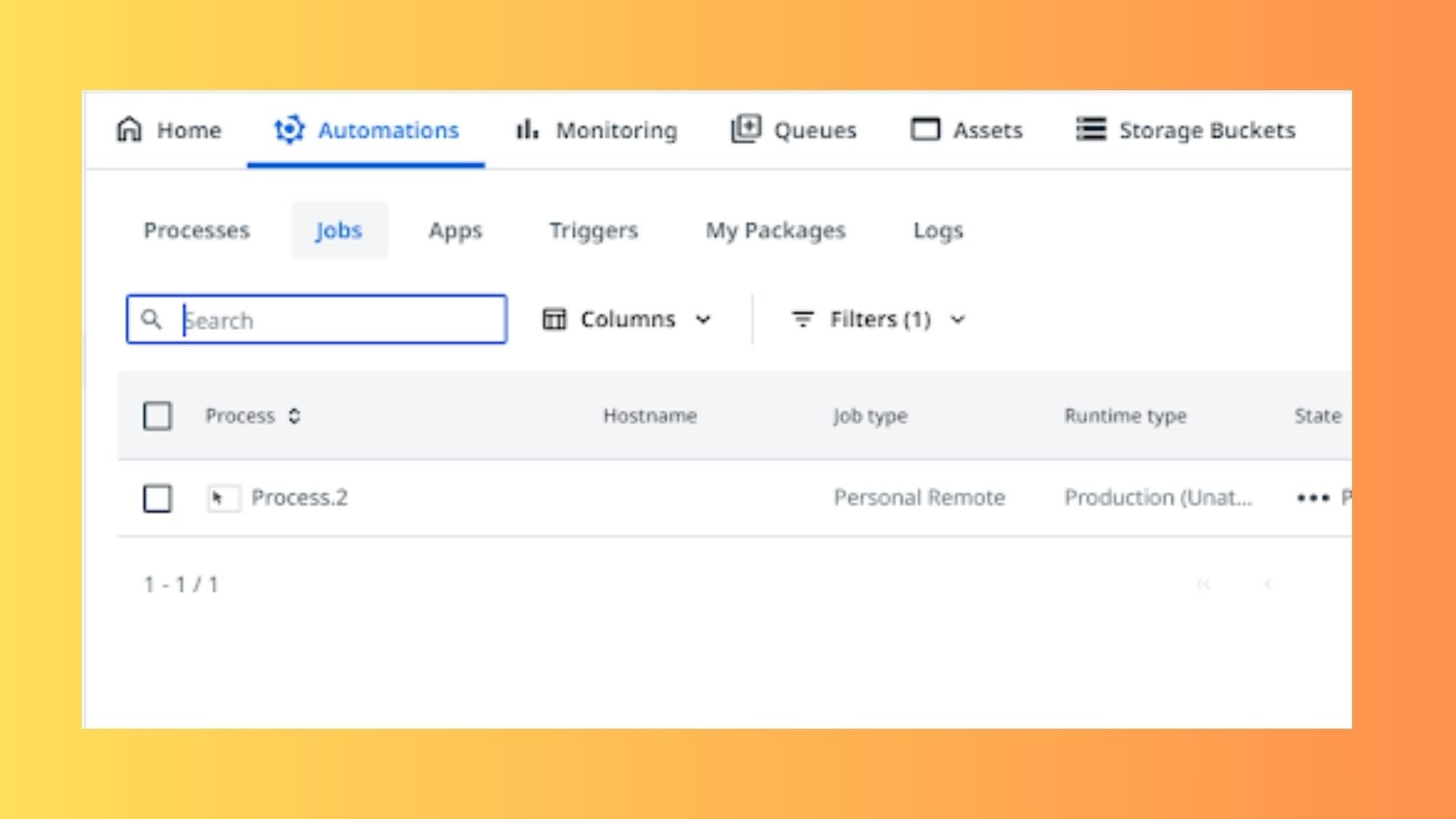Click the Queues plus-stack icon
This screenshot has width=1456, height=819.
[745, 129]
